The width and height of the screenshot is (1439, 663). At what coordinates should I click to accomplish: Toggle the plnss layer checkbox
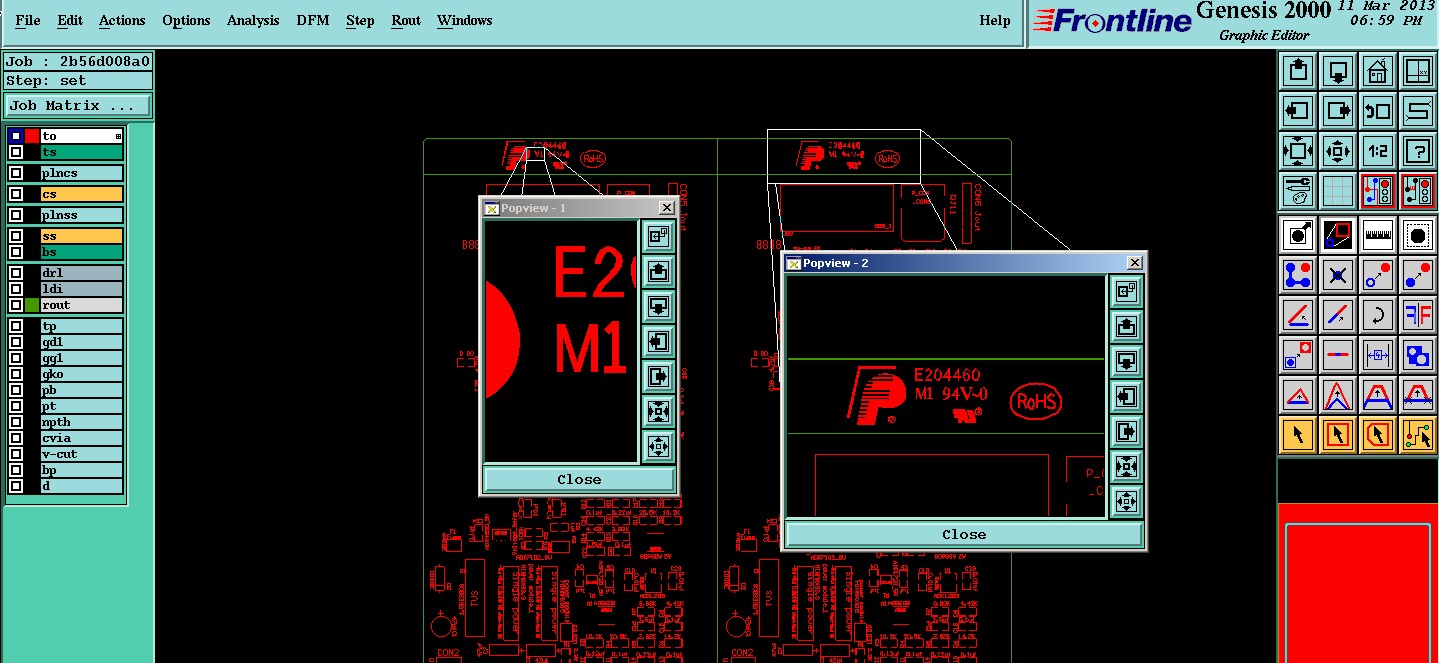15,215
